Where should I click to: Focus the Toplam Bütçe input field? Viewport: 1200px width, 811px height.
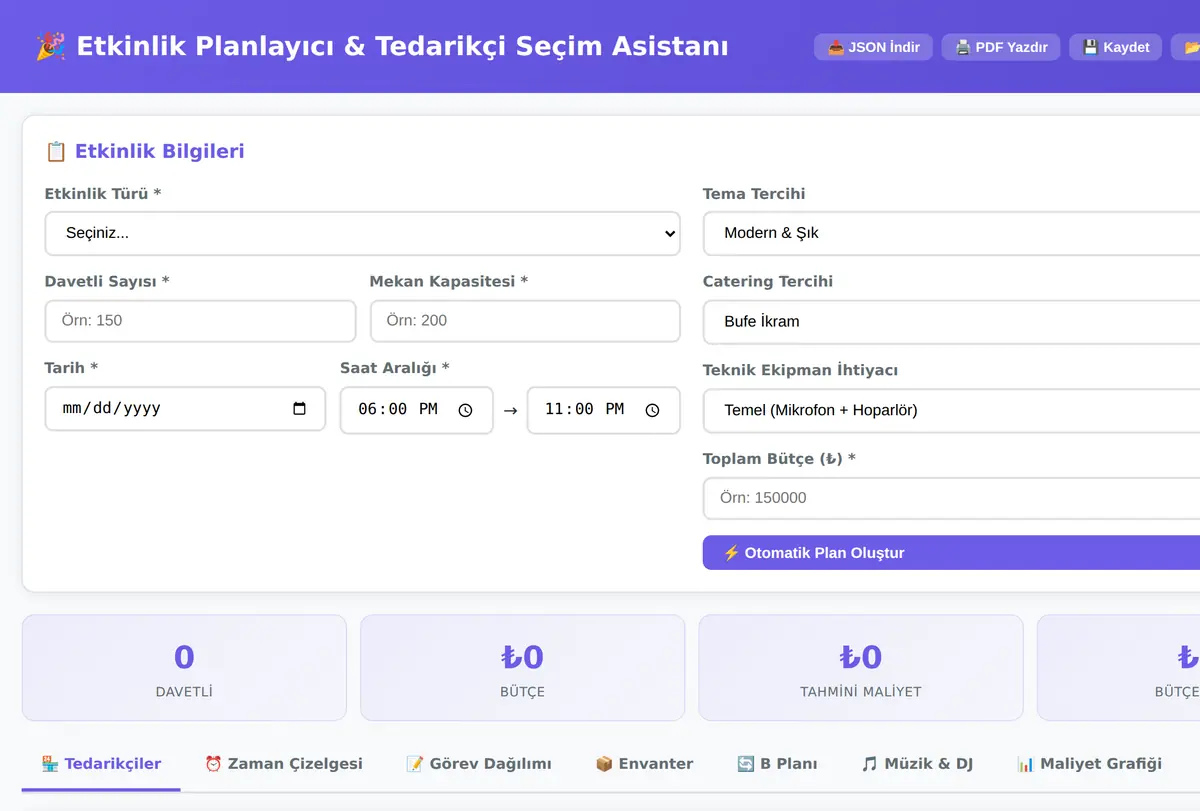pyautogui.click(x=951, y=498)
